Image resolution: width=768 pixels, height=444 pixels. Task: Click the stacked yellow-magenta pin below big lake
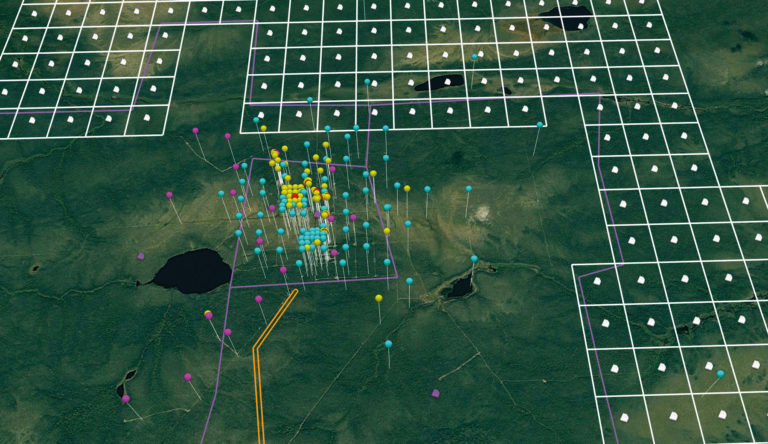[x=208, y=315]
